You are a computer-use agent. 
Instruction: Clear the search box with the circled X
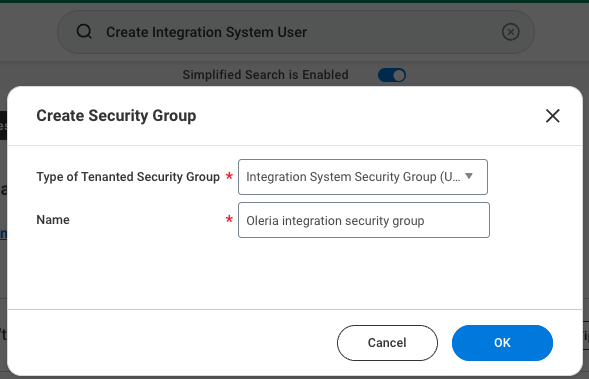pyautogui.click(x=510, y=32)
